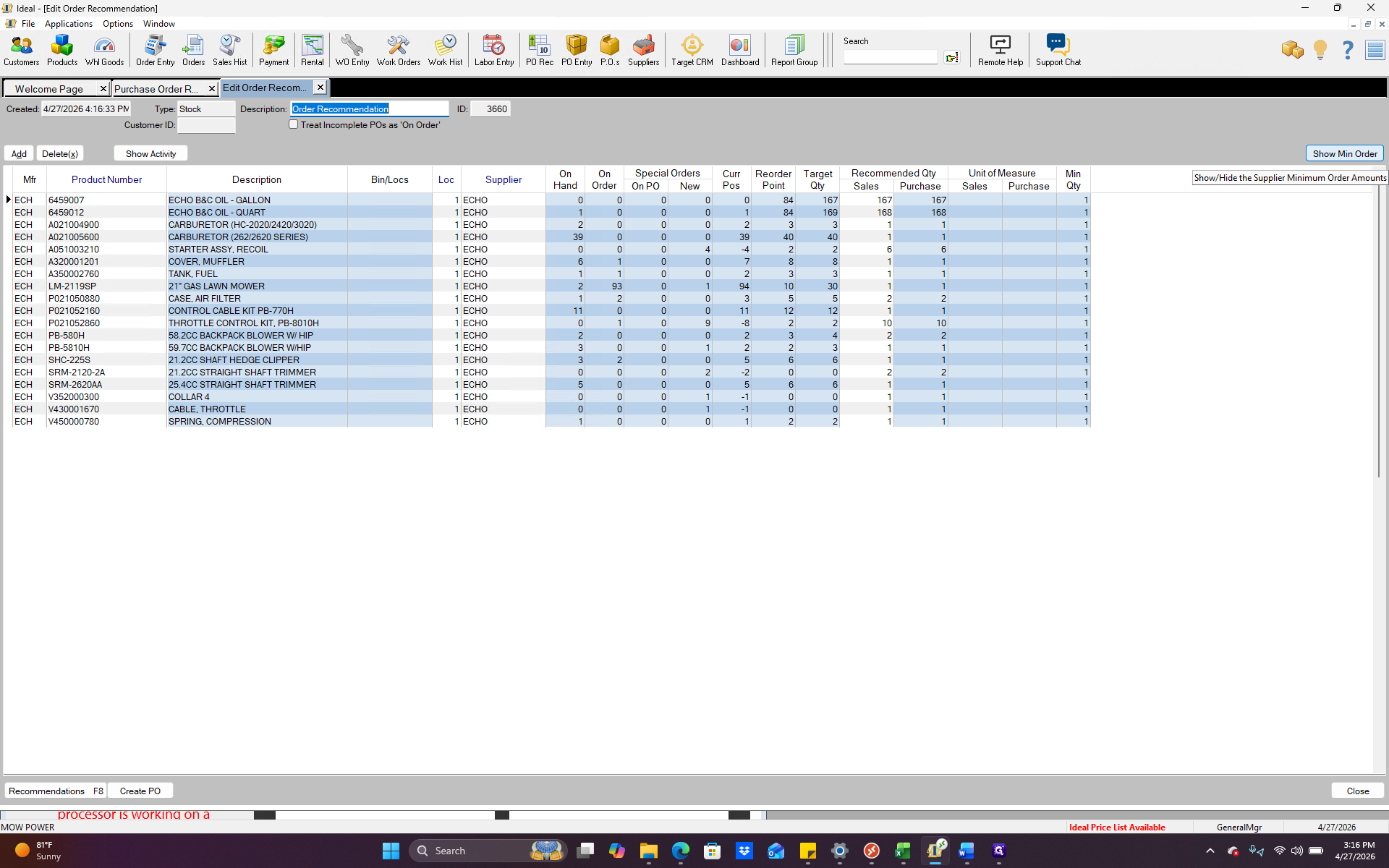Click the Supplier column header
This screenshot has height=868, width=1389.
click(504, 179)
